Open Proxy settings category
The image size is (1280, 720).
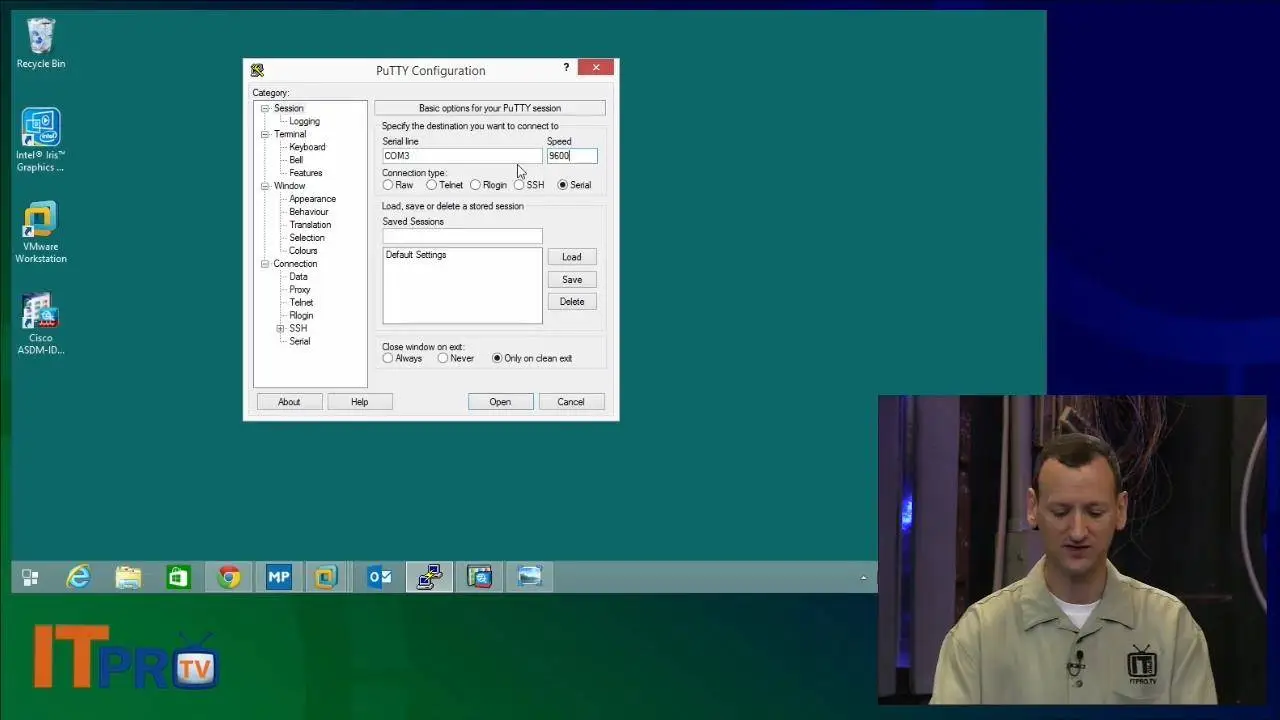tap(300, 290)
